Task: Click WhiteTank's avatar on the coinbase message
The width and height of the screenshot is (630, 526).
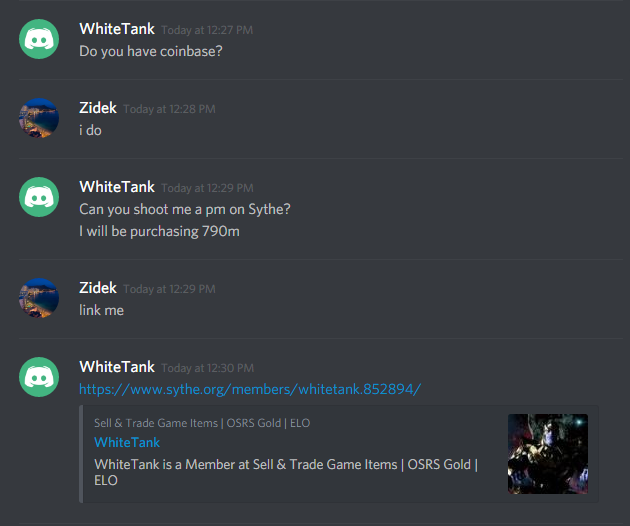Action: click(39, 39)
